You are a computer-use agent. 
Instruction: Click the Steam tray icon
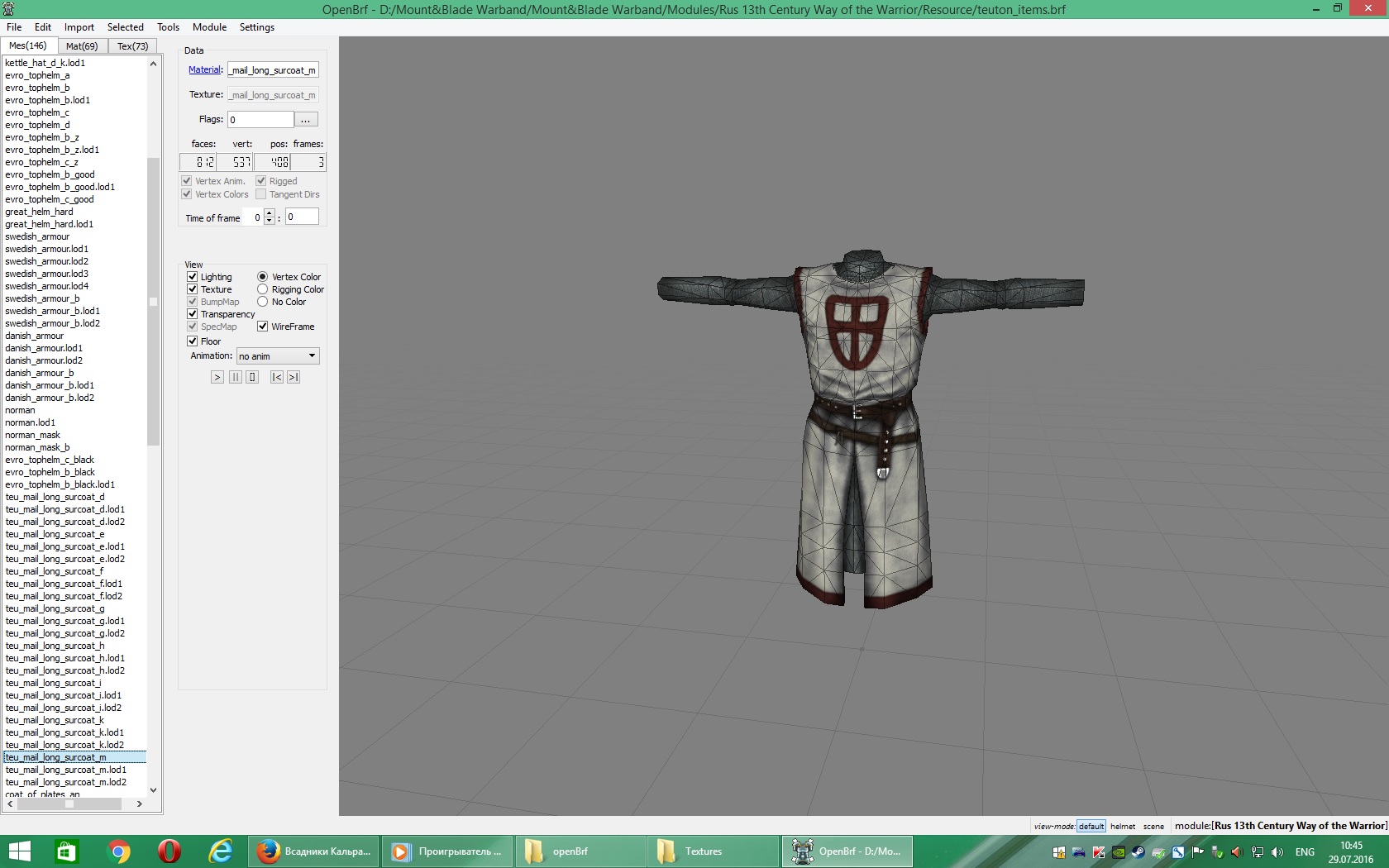coord(1138,852)
